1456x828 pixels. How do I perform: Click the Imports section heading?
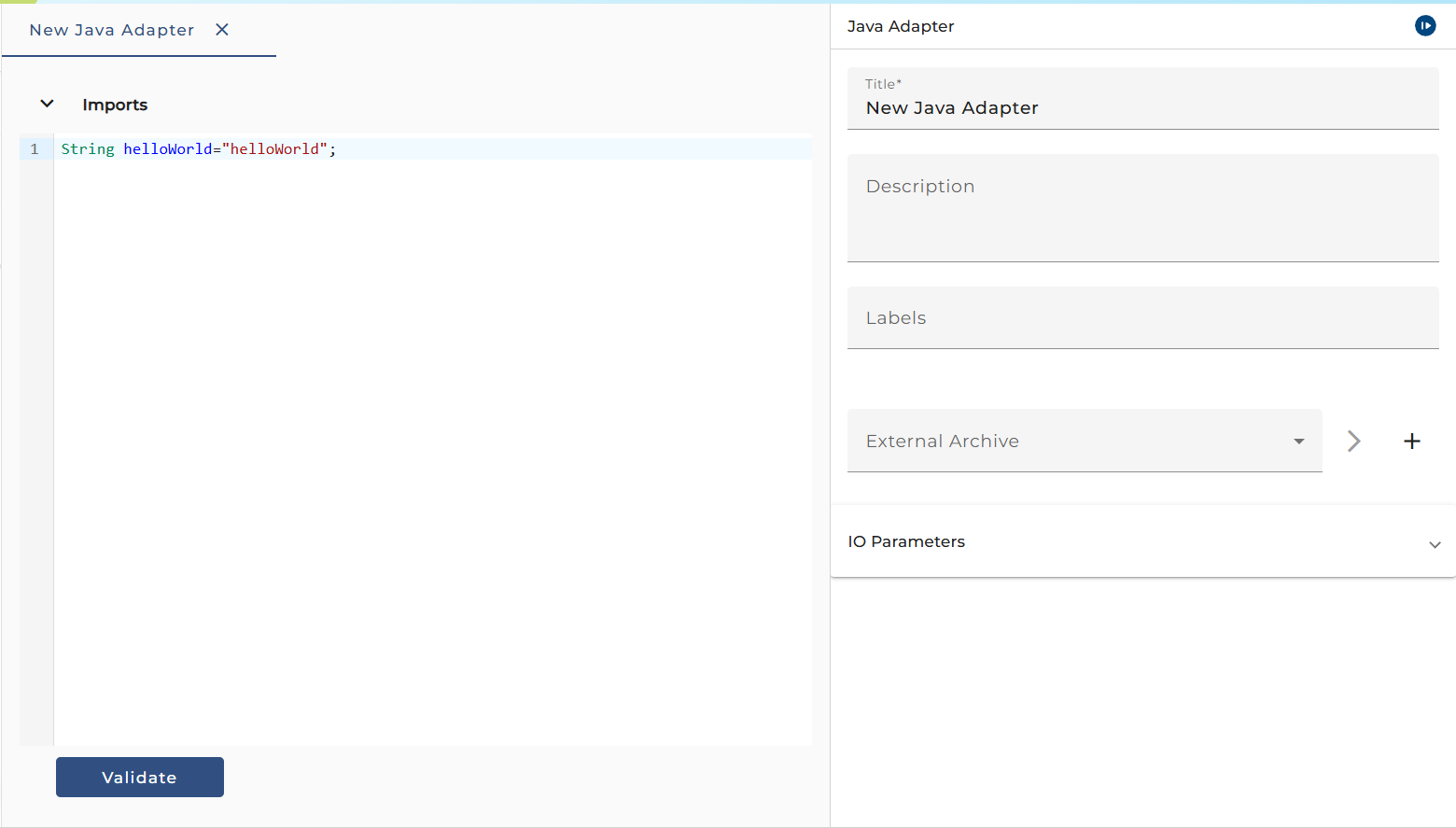click(115, 105)
